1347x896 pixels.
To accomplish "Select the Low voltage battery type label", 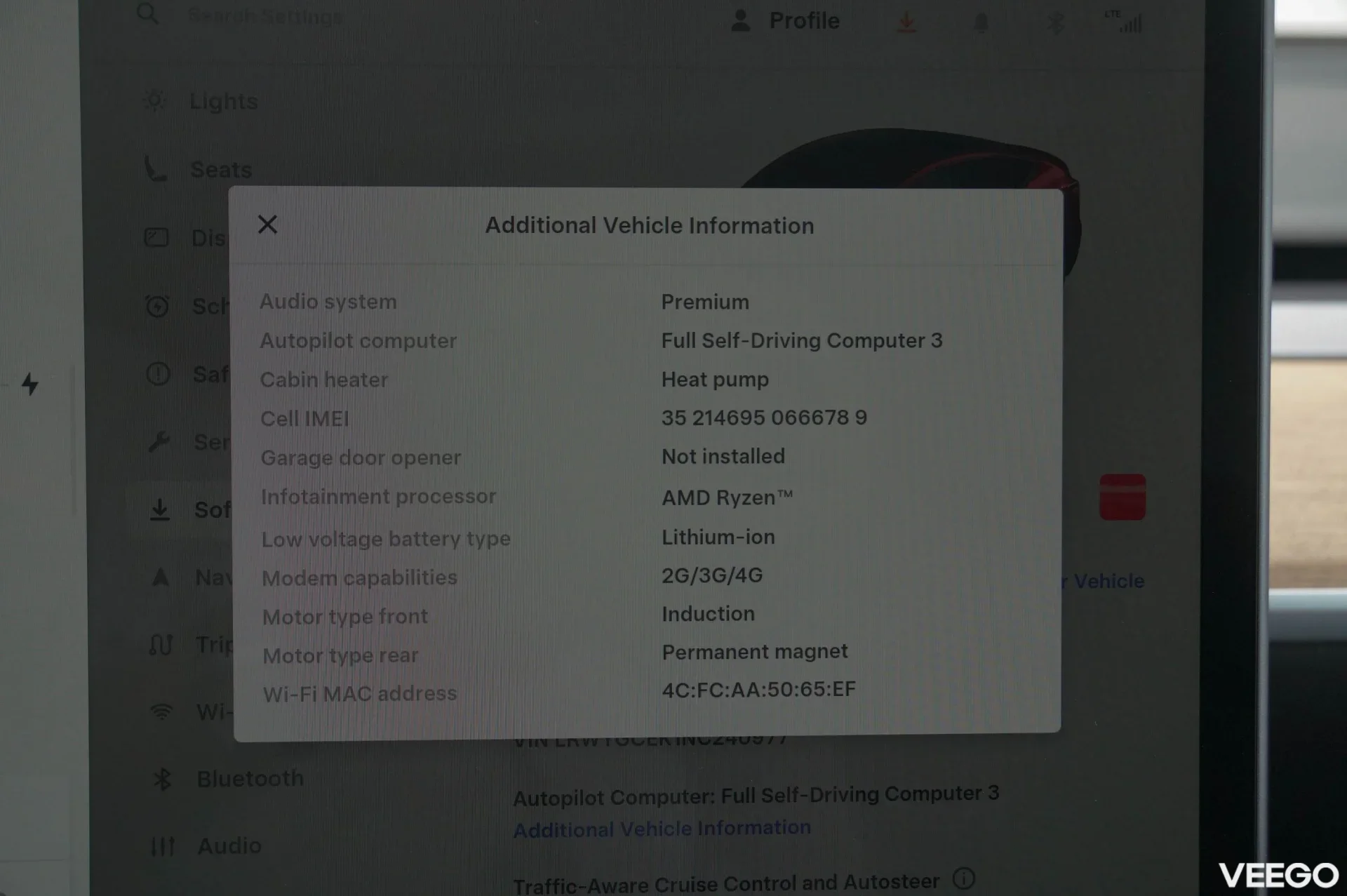I will click(x=386, y=539).
